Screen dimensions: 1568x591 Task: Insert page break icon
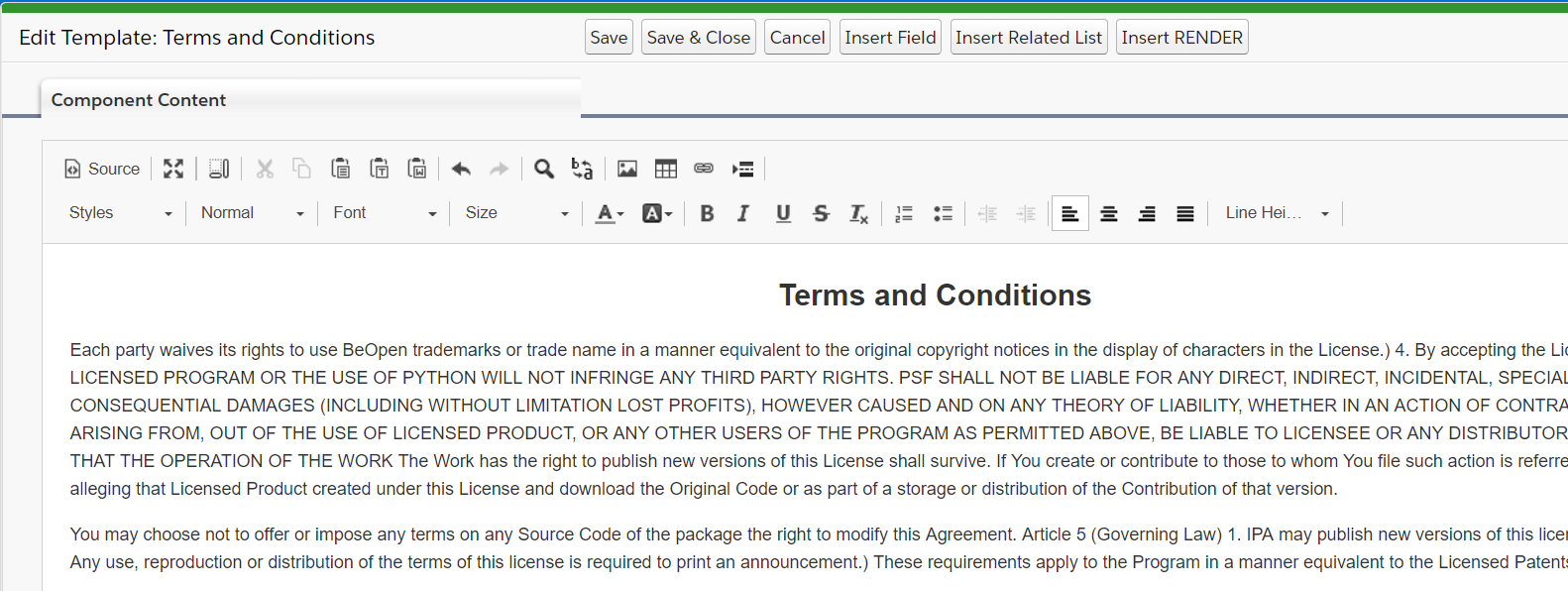pyautogui.click(x=742, y=170)
